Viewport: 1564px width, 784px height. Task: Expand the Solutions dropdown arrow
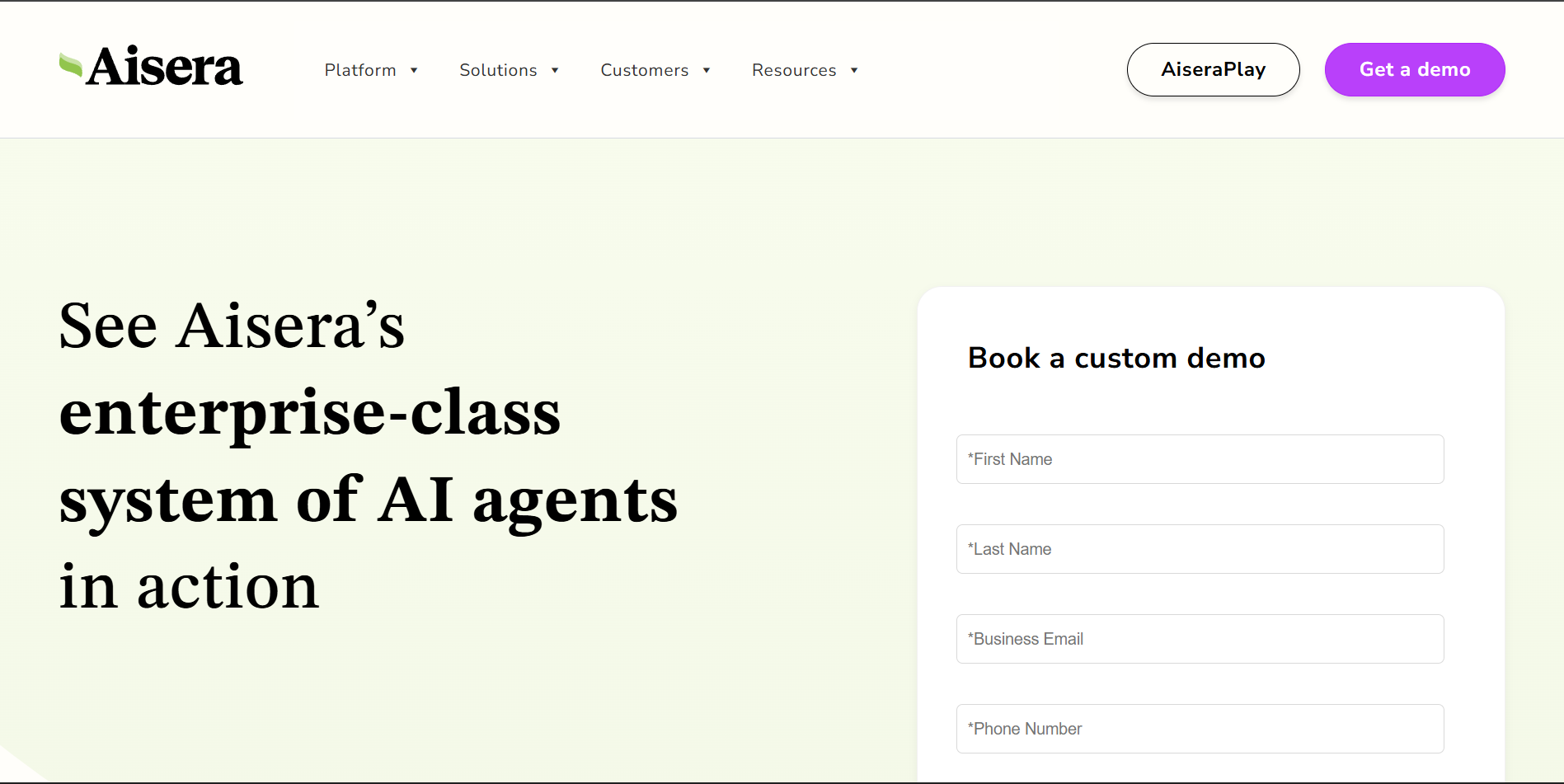click(555, 70)
